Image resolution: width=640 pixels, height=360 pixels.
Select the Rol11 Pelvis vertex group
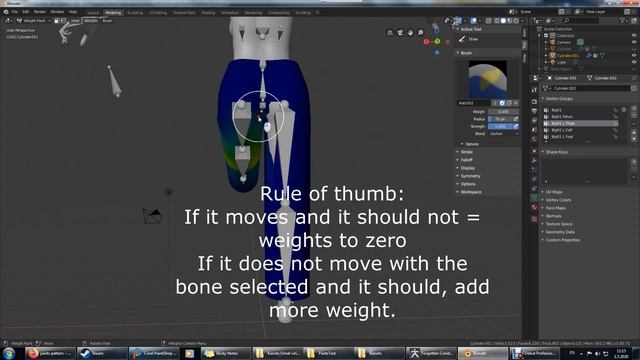click(580, 117)
